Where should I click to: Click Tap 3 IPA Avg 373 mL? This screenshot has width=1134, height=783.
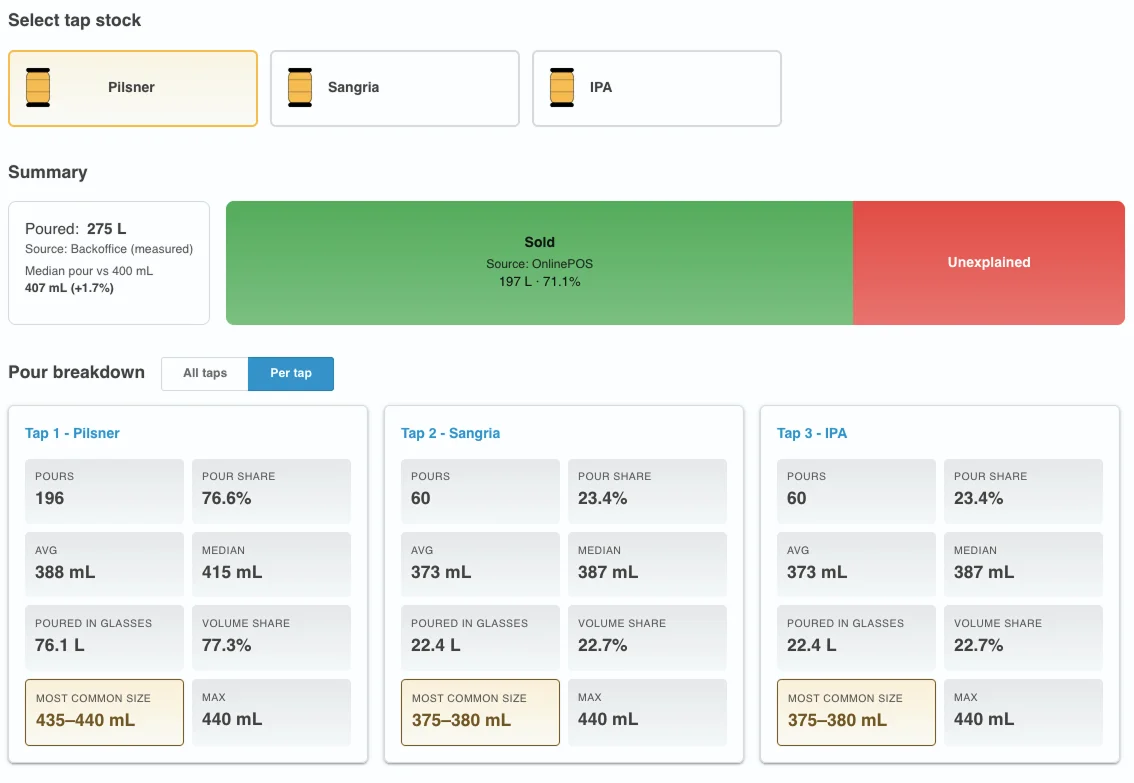[856, 565]
